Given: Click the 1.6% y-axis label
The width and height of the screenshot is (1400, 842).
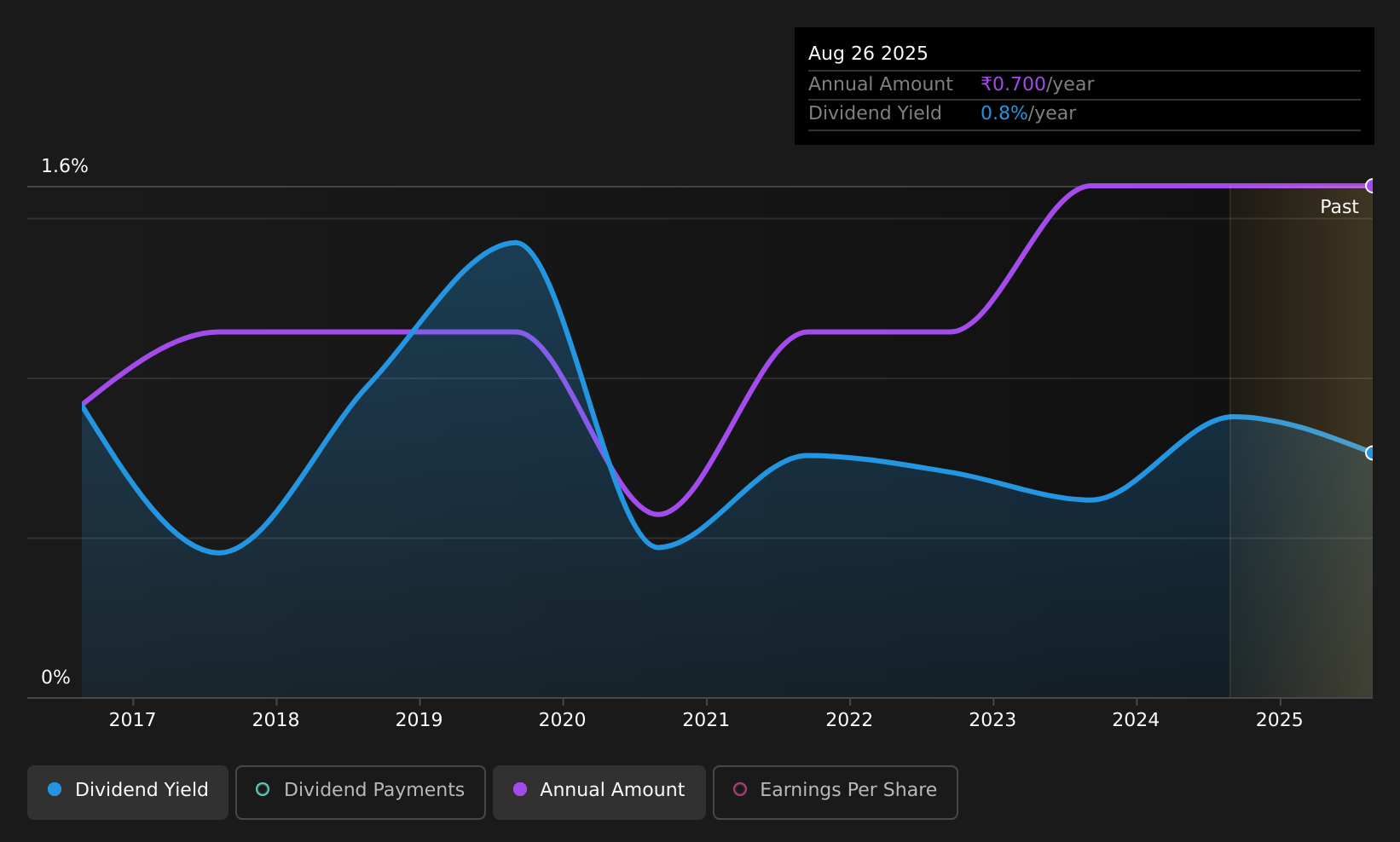Looking at the screenshot, I should (x=65, y=166).
